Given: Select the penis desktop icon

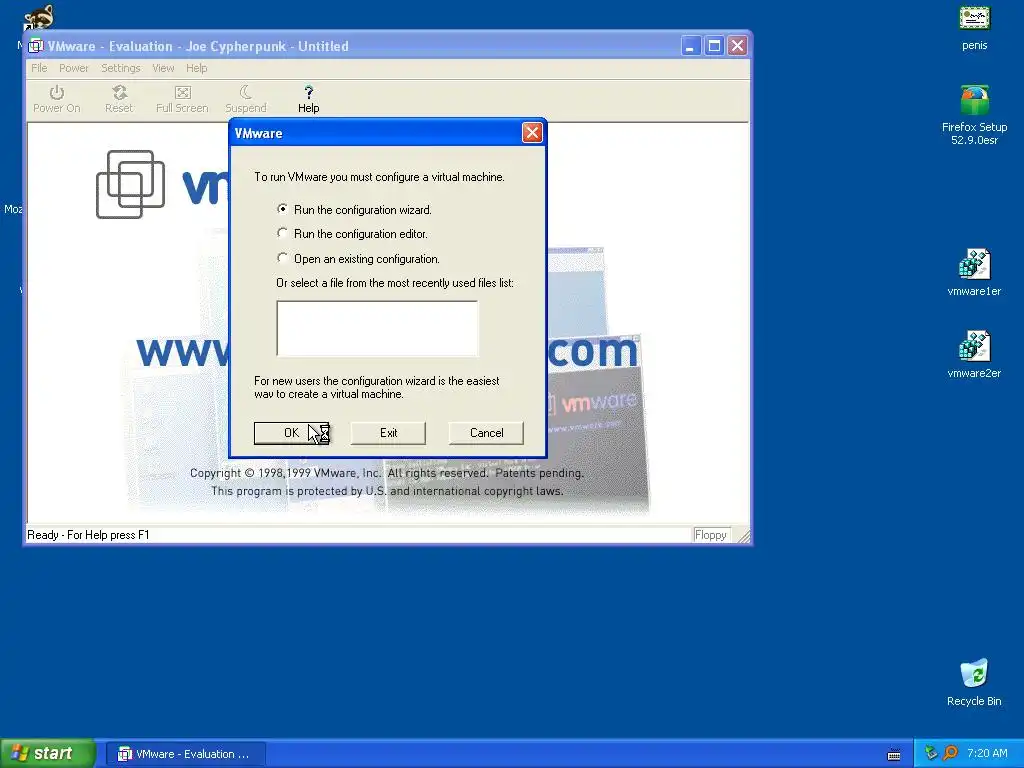Looking at the screenshot, I should pos(974,27).
